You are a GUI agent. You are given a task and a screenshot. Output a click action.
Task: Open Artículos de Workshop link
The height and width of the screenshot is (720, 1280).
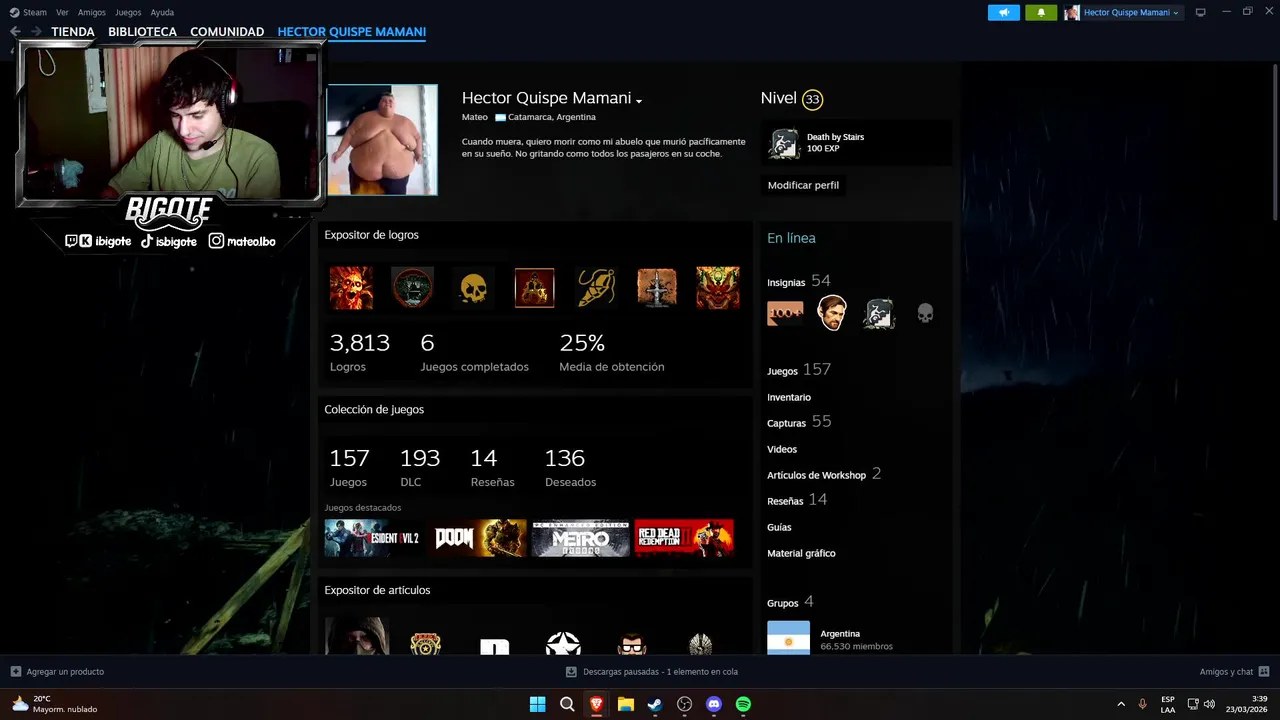click(824, 474)
